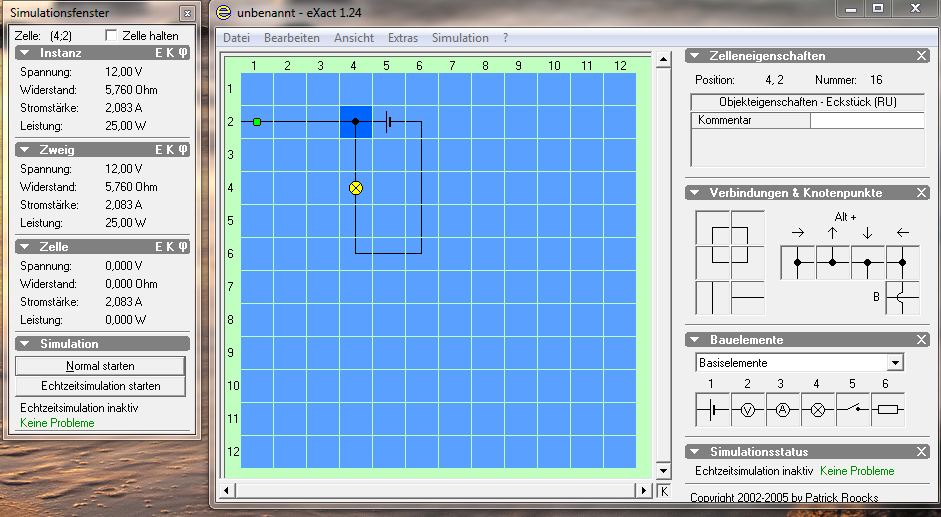Click the lamp symbol in the circuit grid
The image size is (941, 517).
pyautogui.click(x=355, y=188)
